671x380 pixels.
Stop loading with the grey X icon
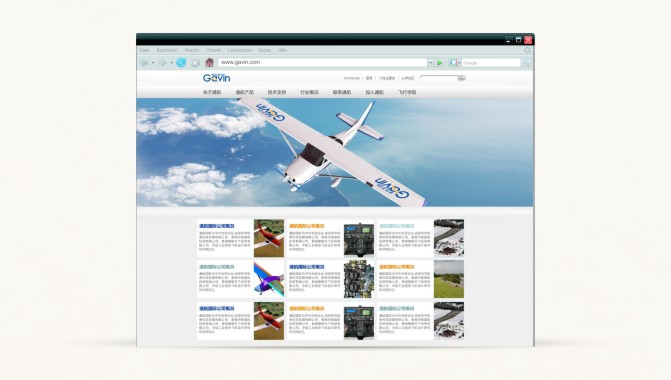click(195, 63)
